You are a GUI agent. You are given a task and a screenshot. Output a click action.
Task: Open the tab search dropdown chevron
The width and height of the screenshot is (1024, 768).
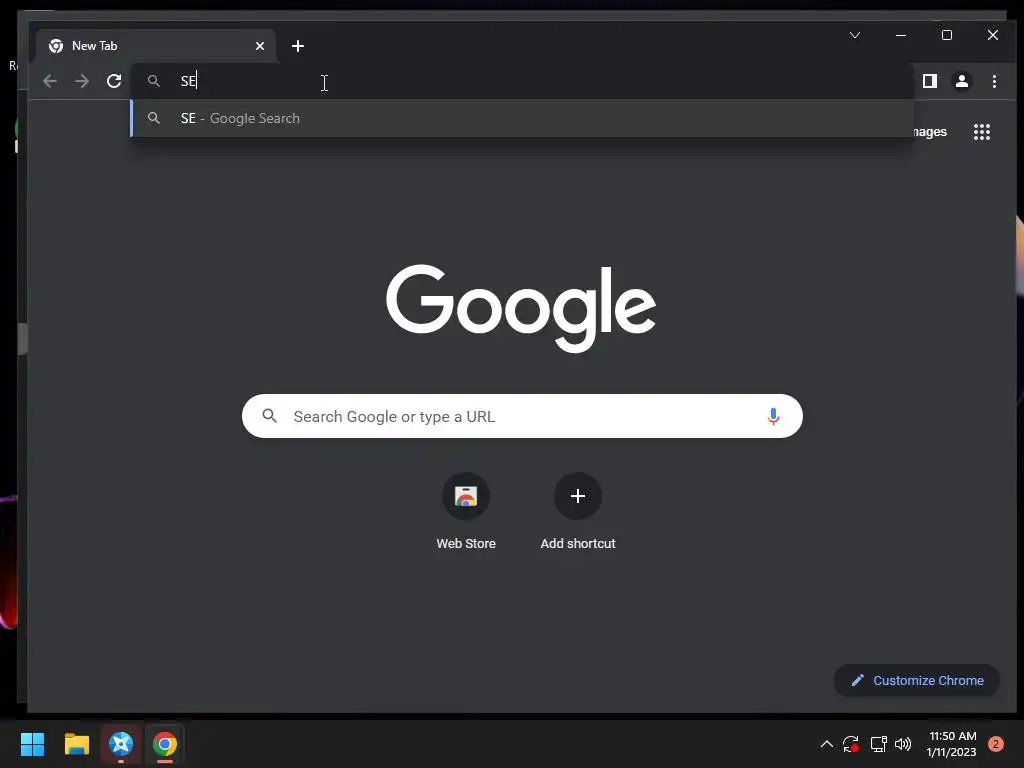[855, 35]
